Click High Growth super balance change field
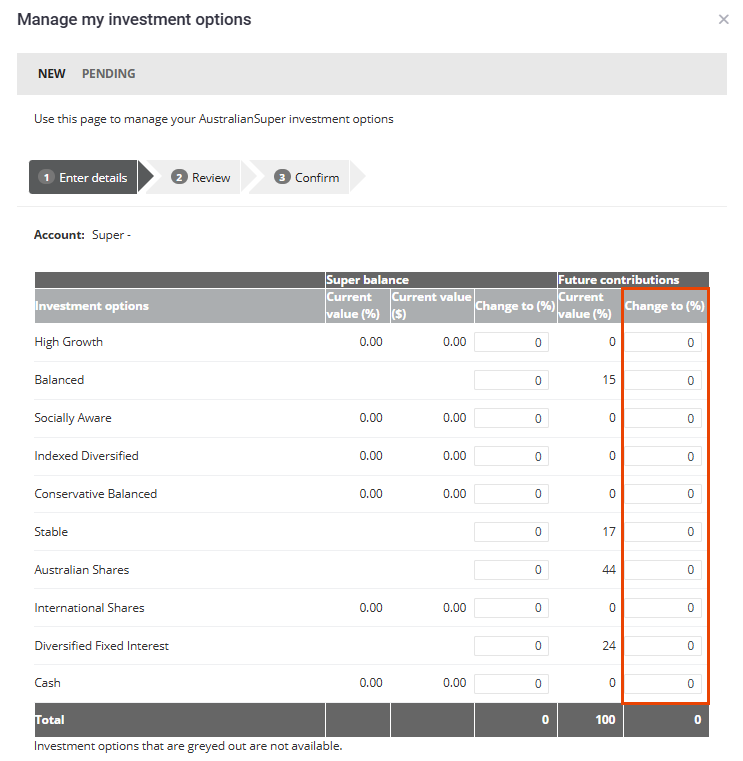The width and height of the screenshot is (743, 761). (511, 342)
